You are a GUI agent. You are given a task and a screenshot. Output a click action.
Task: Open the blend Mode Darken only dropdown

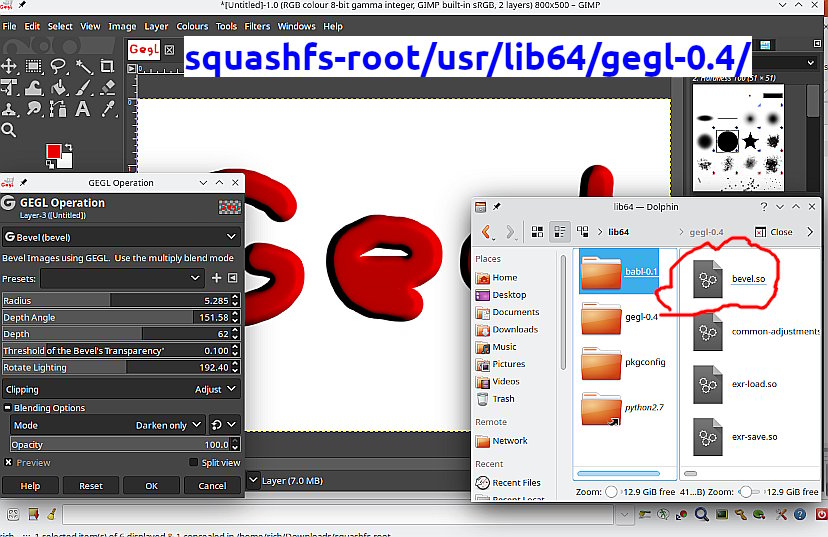(x=108, y=425)
